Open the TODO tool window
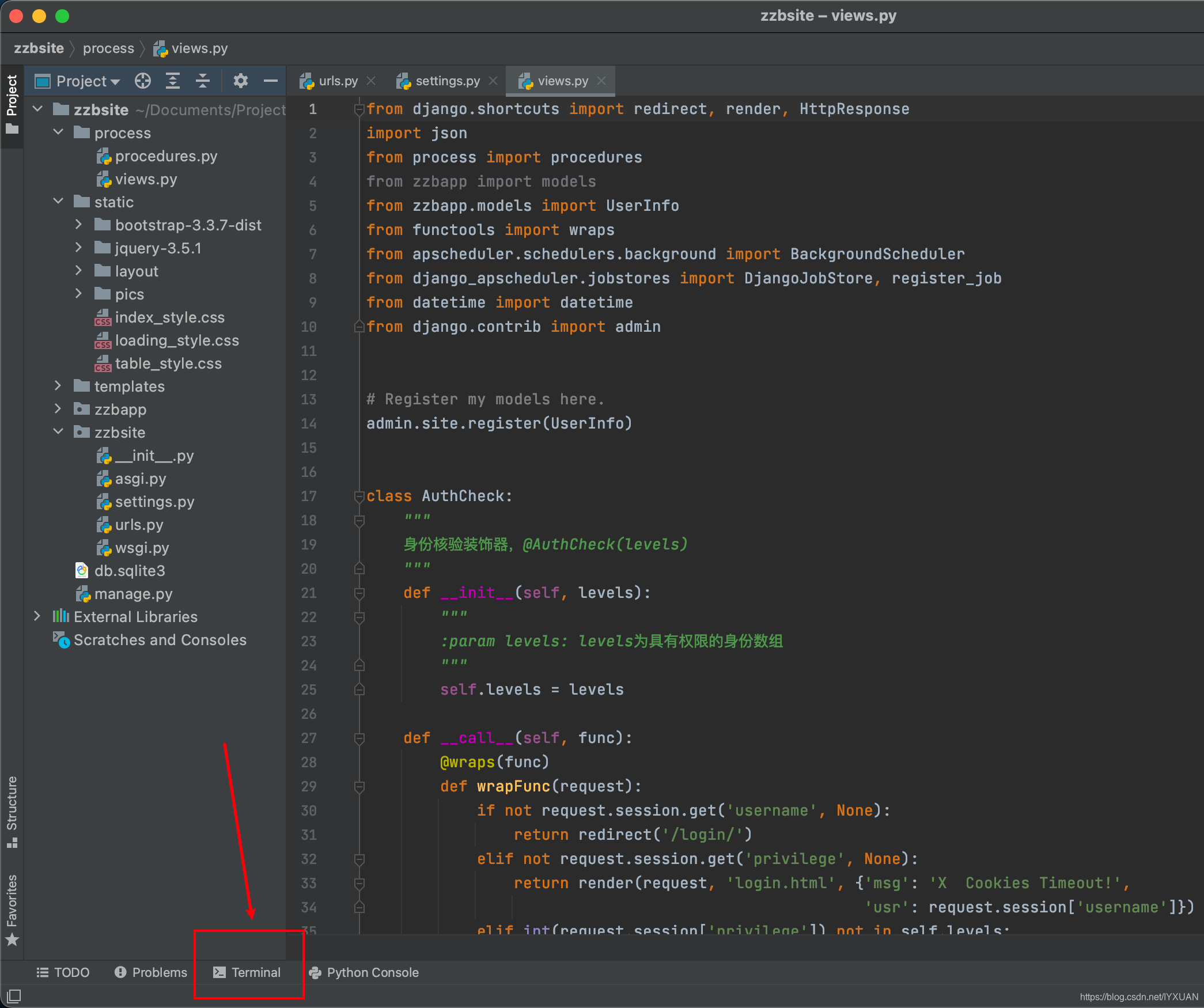This screenshot has height=1008, width=1204. point(63,972)
